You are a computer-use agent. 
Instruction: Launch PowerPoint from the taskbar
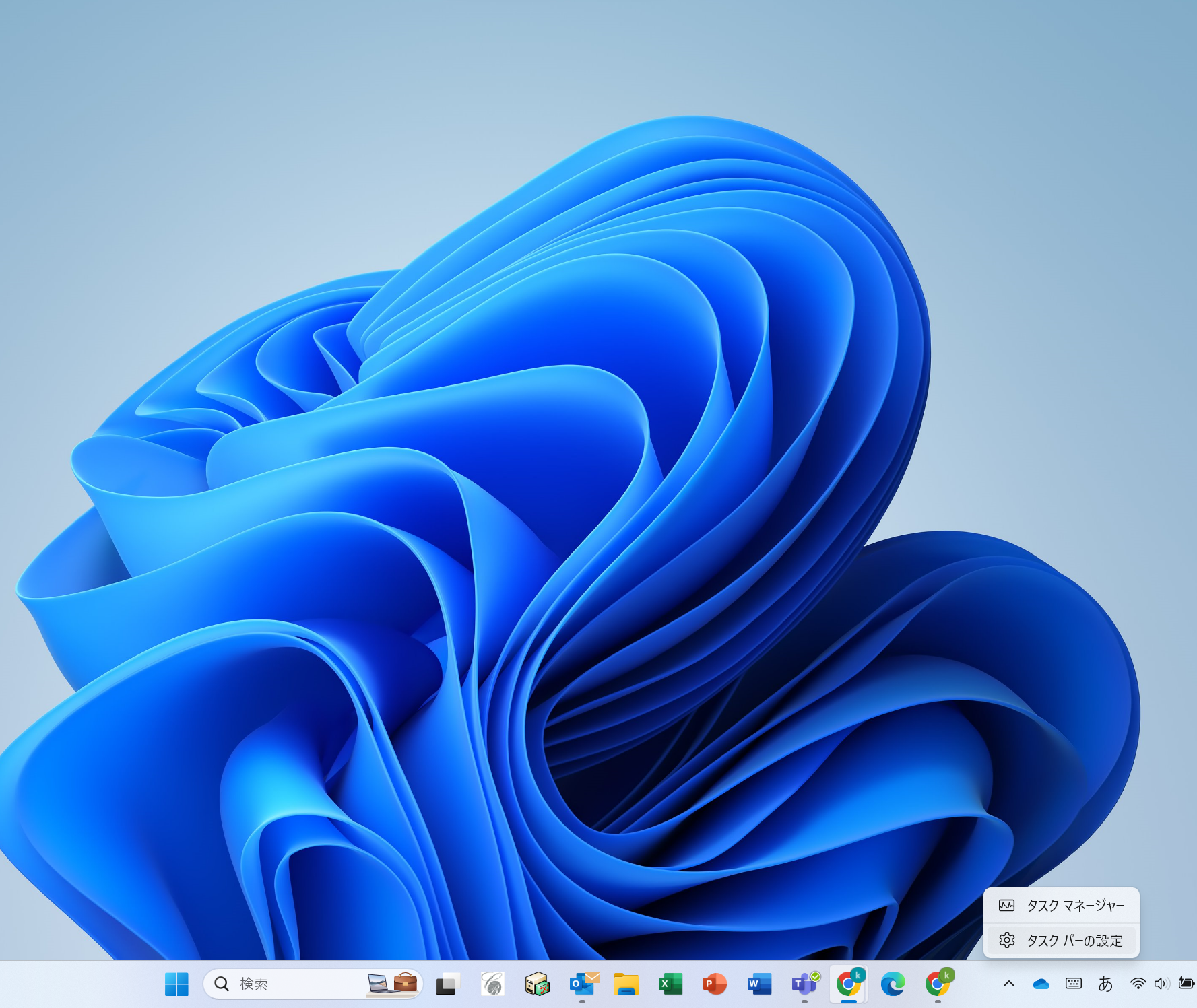pos(715,984)
